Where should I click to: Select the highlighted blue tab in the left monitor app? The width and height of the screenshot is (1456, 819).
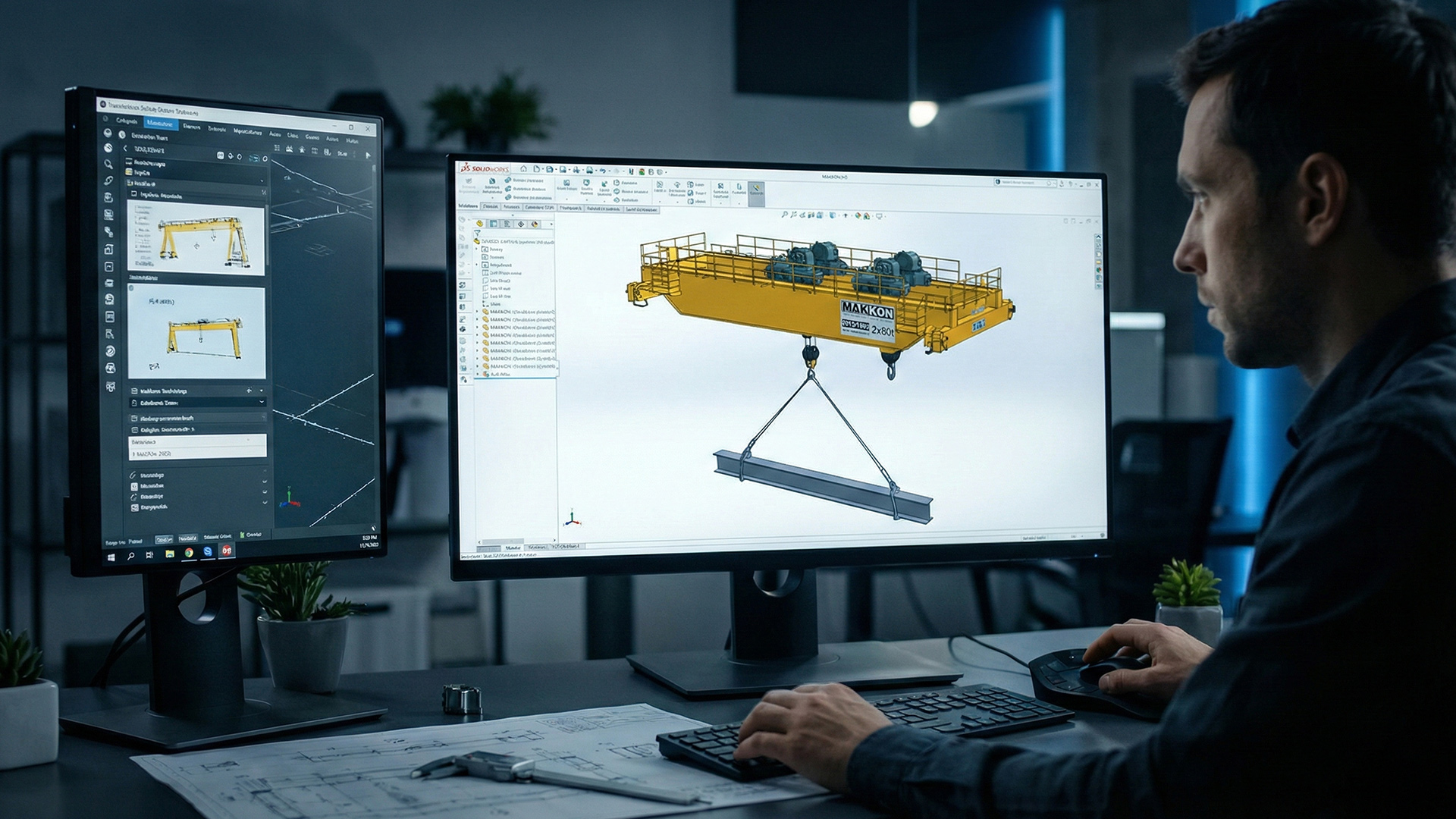click(x=161, y=124)
